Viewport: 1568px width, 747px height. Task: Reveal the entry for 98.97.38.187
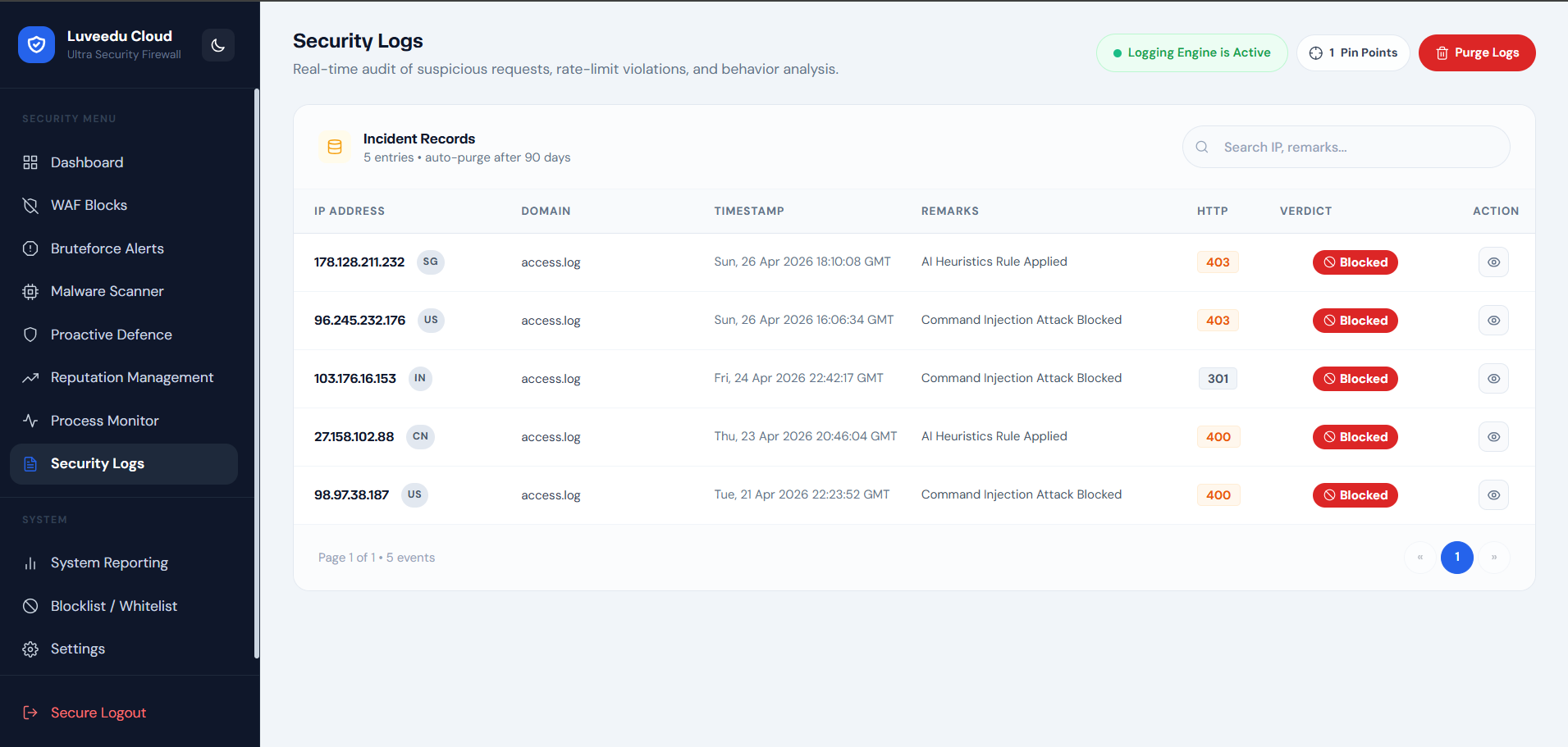[1493, 494]
